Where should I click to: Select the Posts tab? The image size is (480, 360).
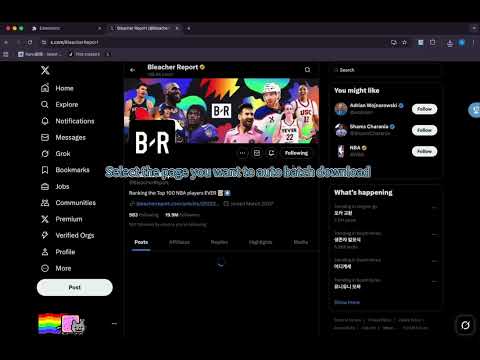pos(141,242)
